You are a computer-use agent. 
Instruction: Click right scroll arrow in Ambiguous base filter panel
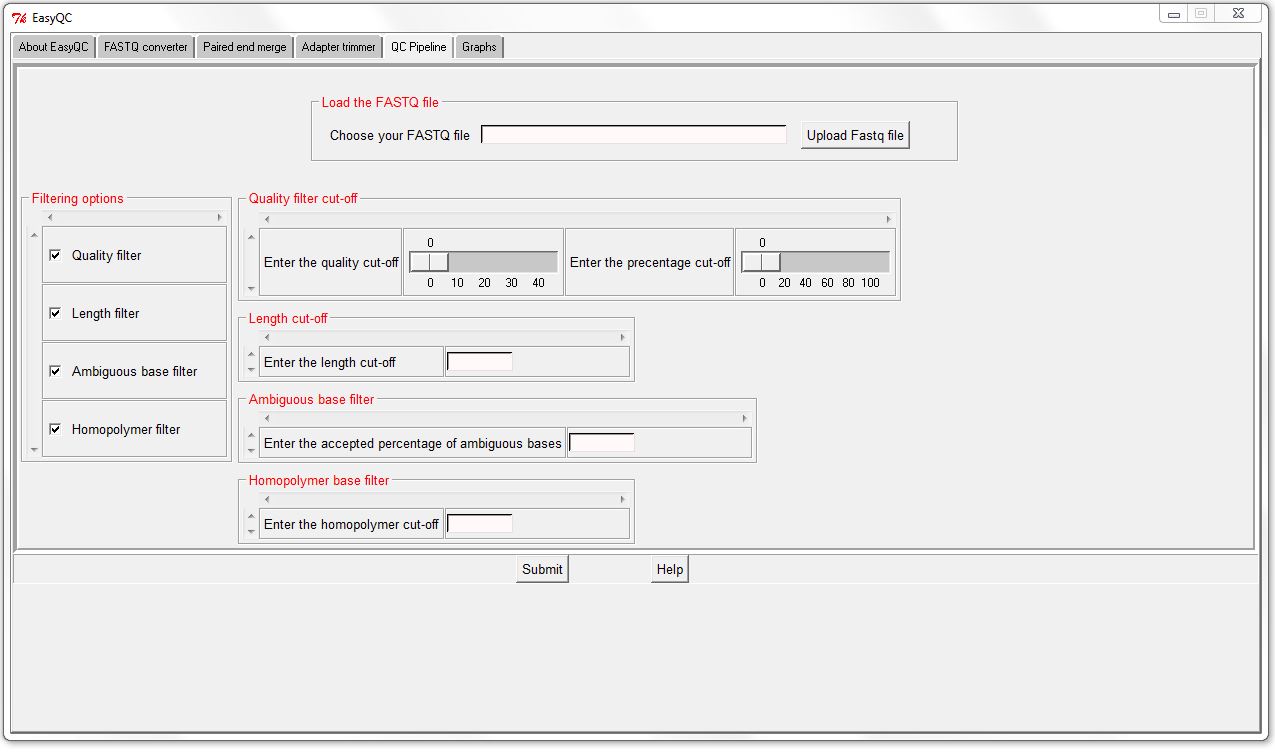pos(744,419)
